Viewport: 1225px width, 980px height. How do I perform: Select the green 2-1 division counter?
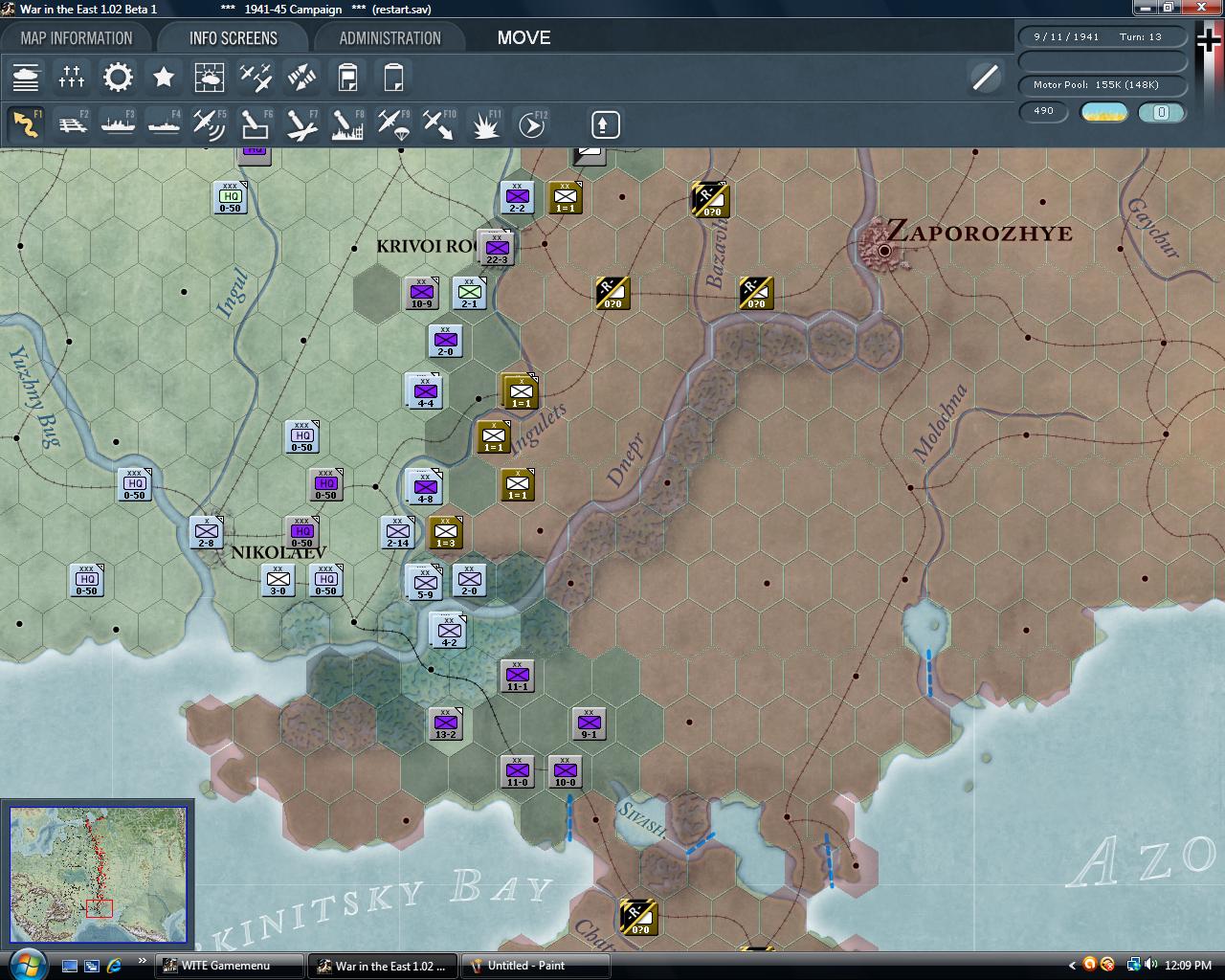(x=470, y=293)
